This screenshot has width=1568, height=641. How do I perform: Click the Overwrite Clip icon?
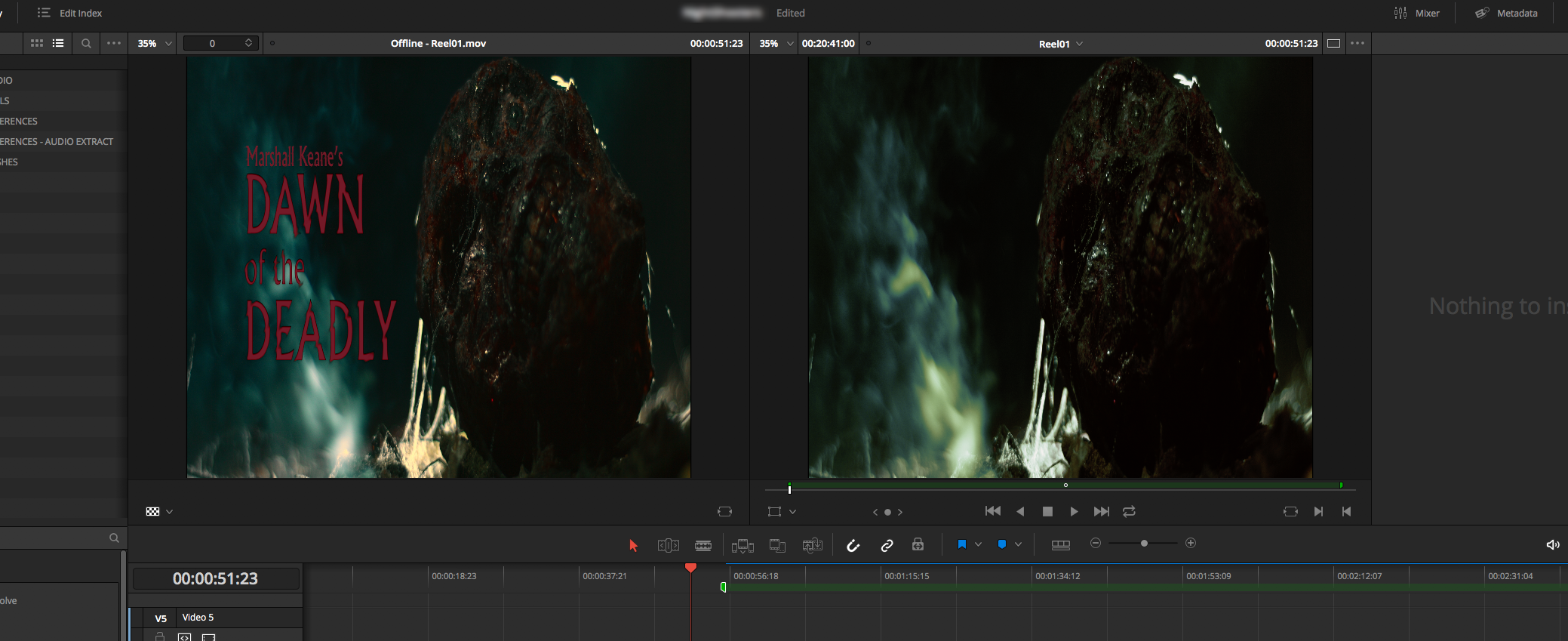coord(777,545)
